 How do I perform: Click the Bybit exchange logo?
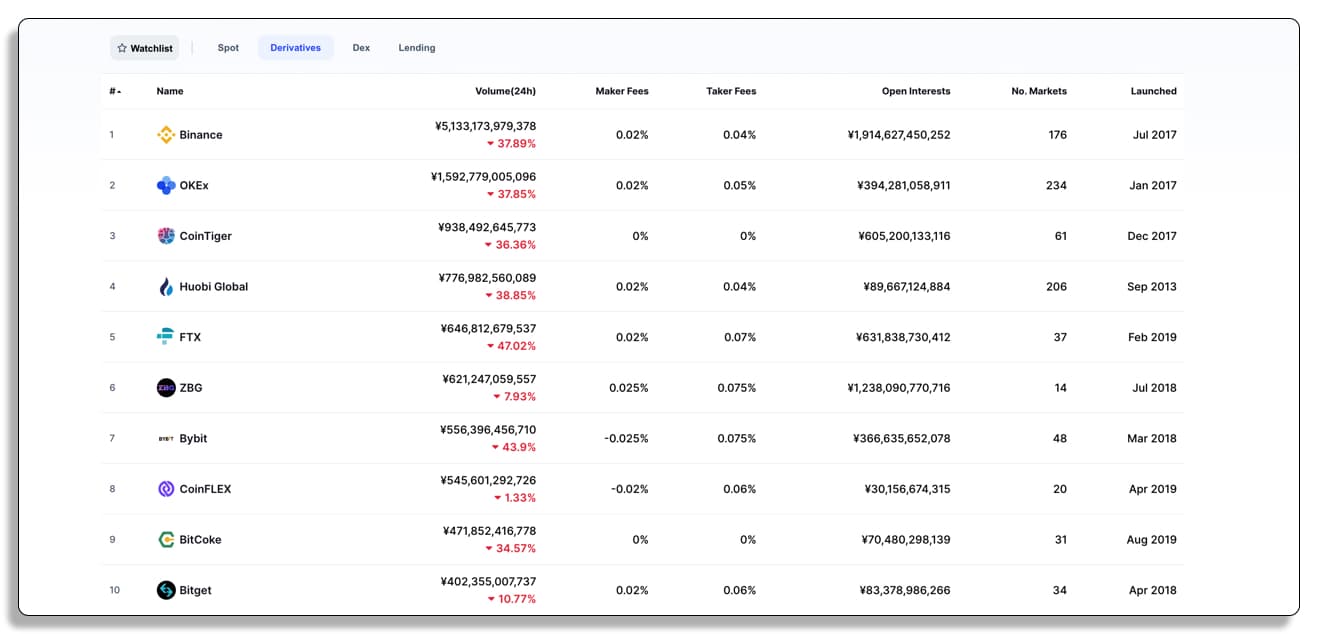[x=166, y=439]
